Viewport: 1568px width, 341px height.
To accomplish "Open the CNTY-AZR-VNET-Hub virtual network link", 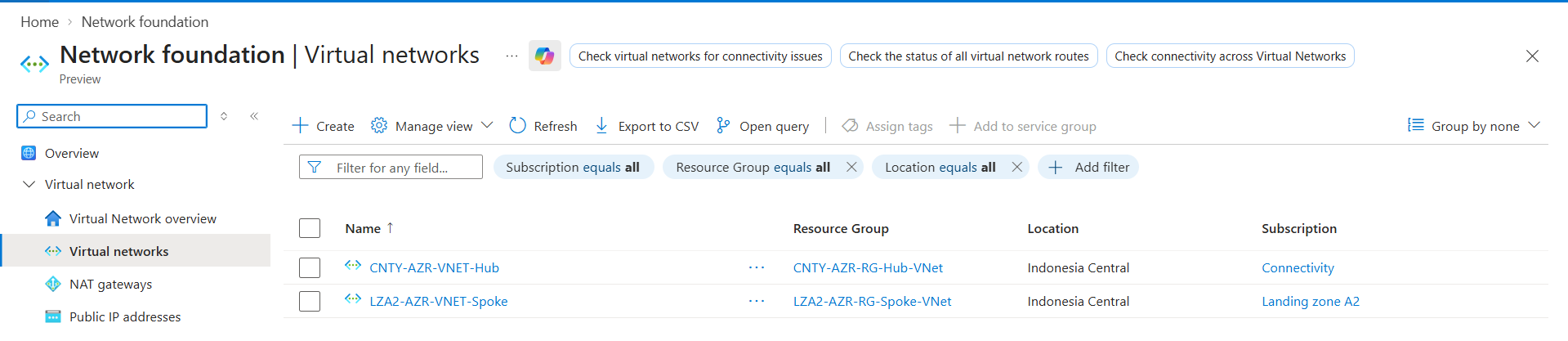I will (434, 268).
